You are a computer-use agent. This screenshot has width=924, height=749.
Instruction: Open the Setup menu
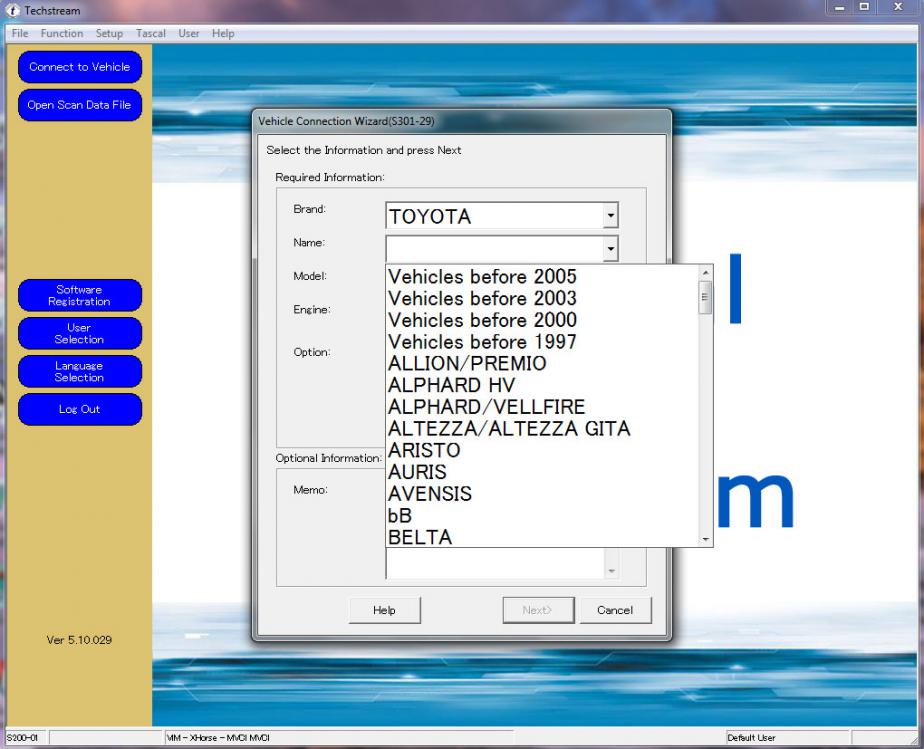110,34
